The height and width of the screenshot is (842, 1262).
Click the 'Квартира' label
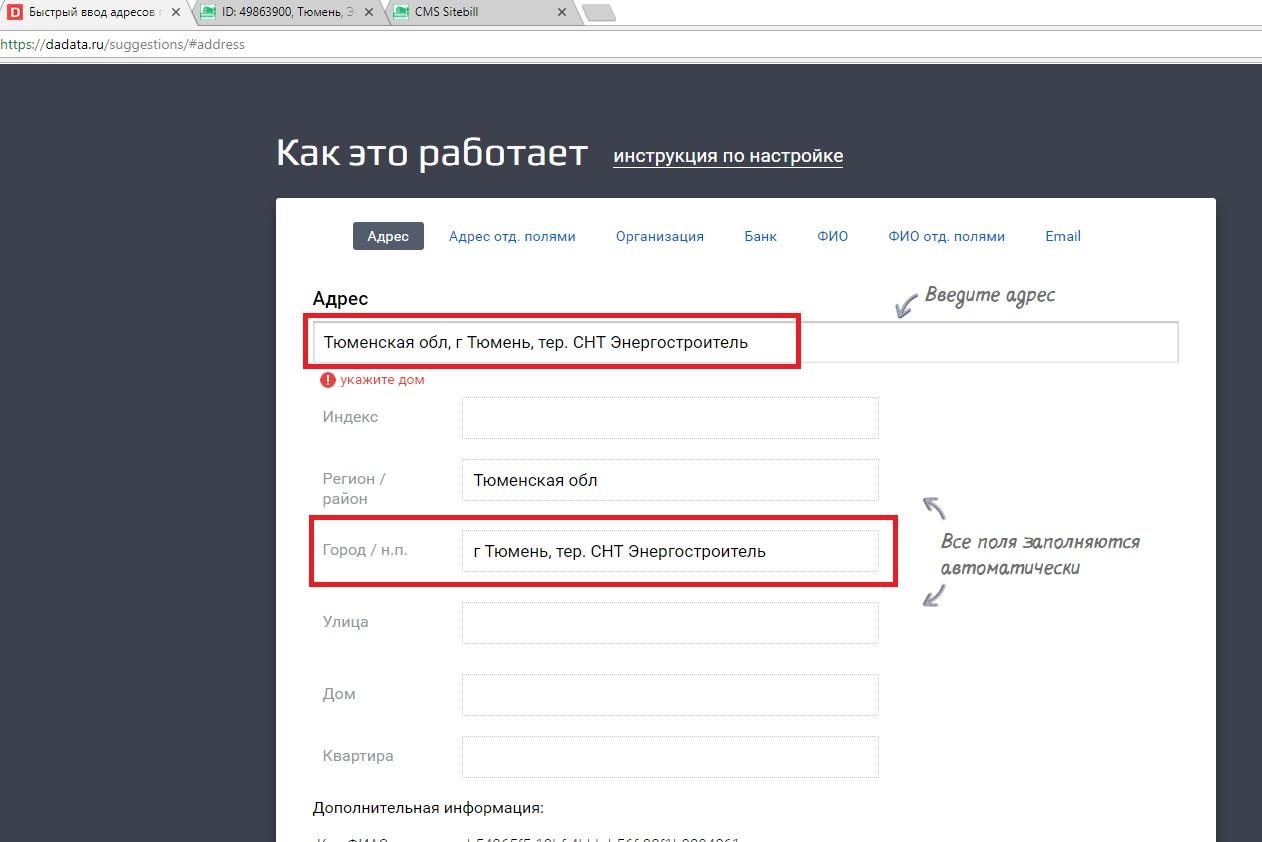358,756
